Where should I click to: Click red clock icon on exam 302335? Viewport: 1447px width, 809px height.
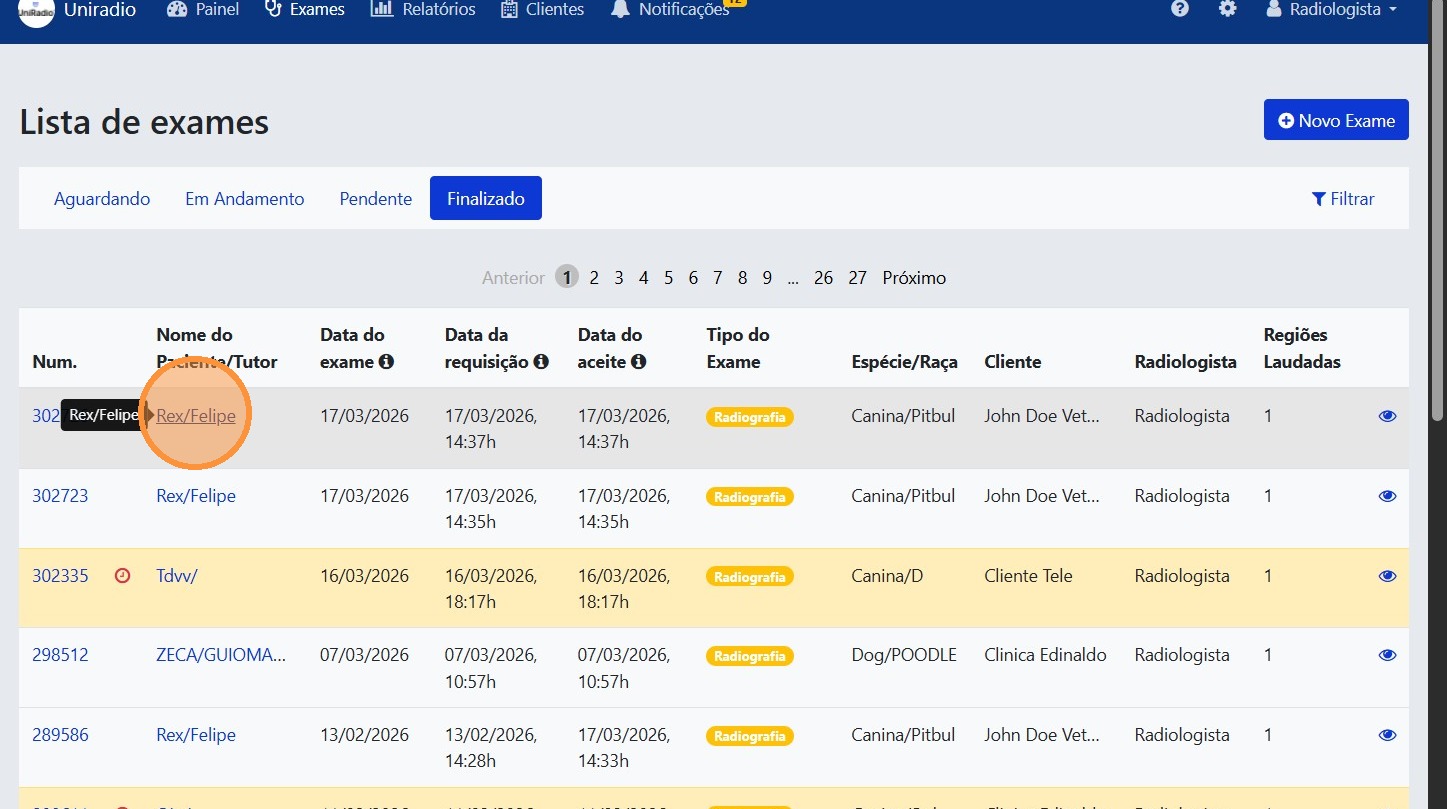(123, 576)
